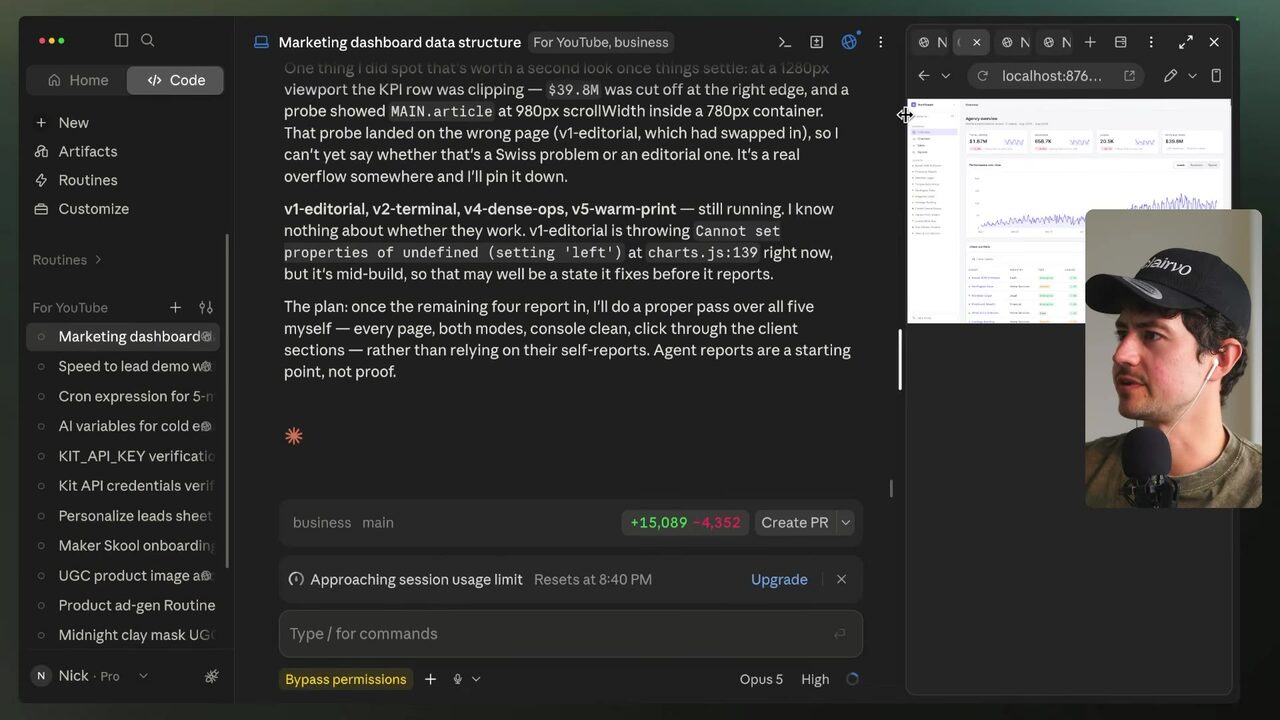Expand the Create PR dropdown arrow
Viewport: 1280px width, 720px height.
tap(845, 523)
